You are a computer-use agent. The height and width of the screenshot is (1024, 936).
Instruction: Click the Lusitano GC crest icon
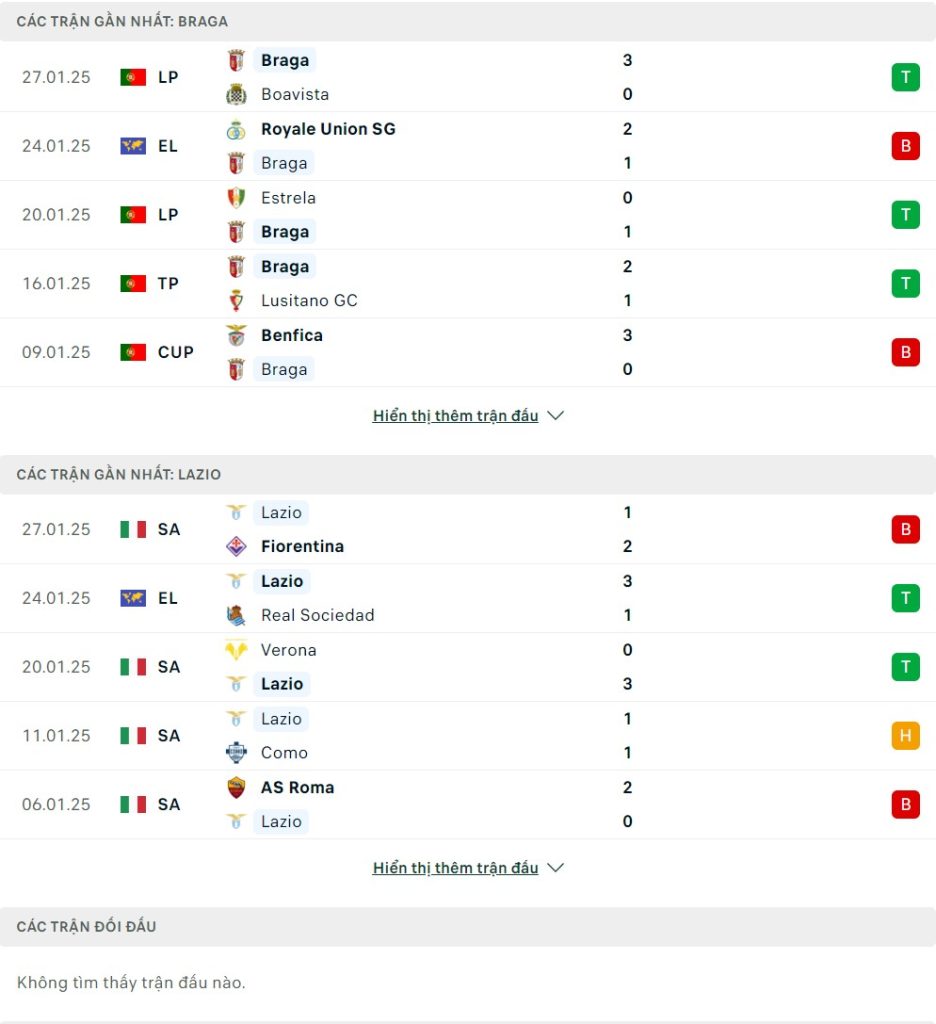coord(236,301)
